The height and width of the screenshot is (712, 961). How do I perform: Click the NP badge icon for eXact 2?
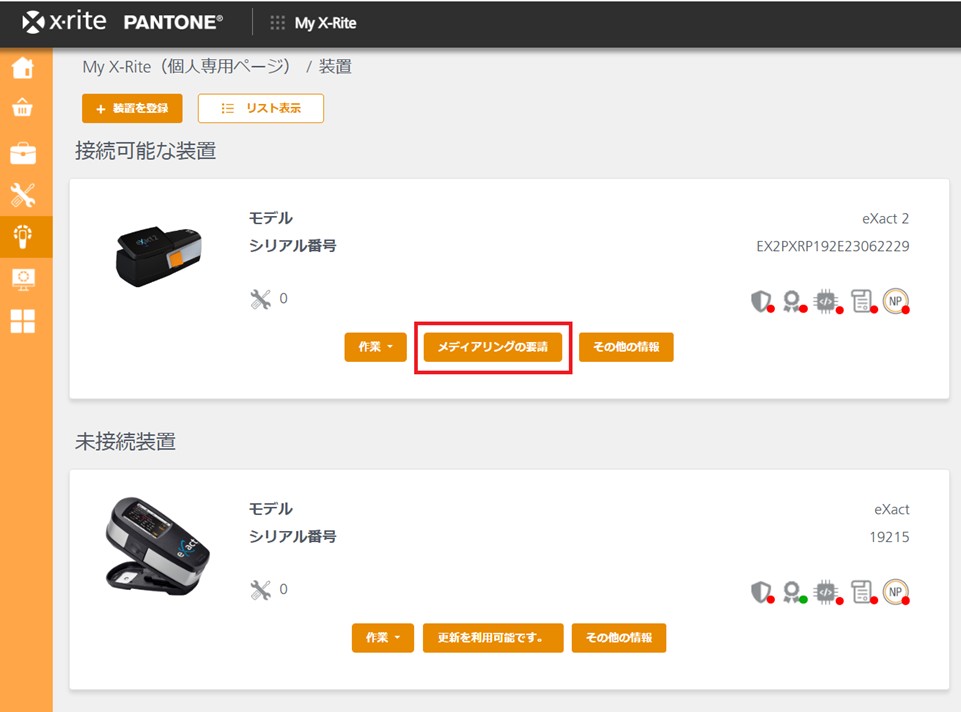coord(895,301)
